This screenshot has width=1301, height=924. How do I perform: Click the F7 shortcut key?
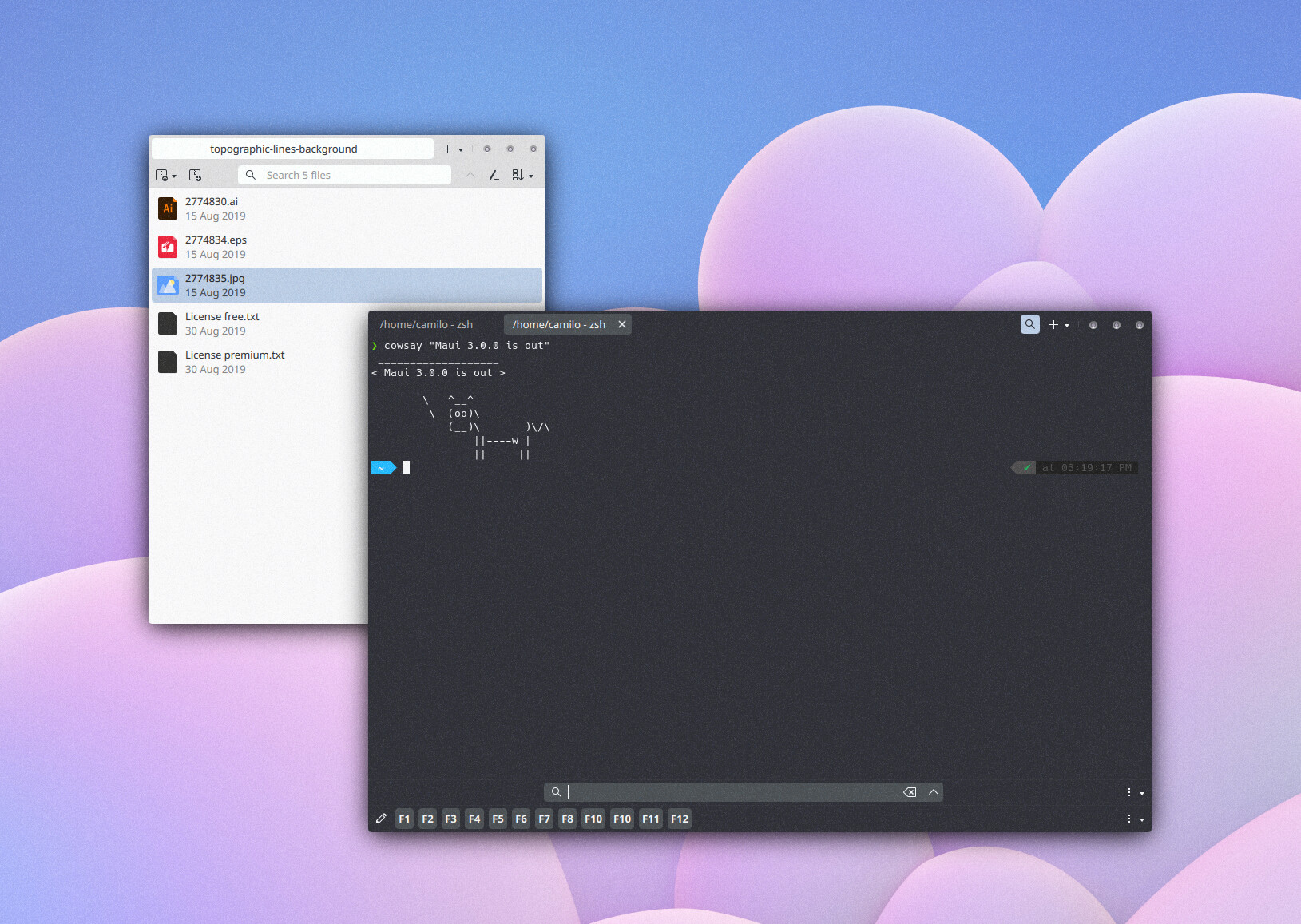coord(544,819)
